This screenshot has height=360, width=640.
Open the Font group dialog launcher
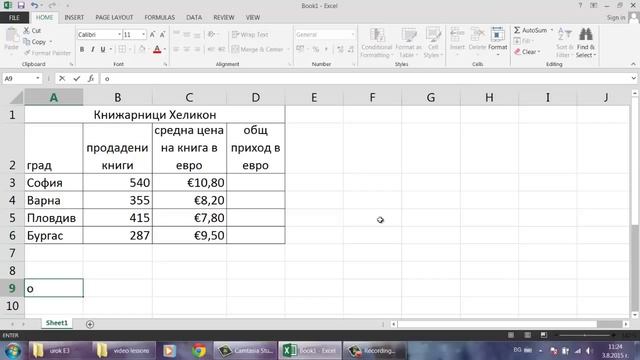(165, 64)
